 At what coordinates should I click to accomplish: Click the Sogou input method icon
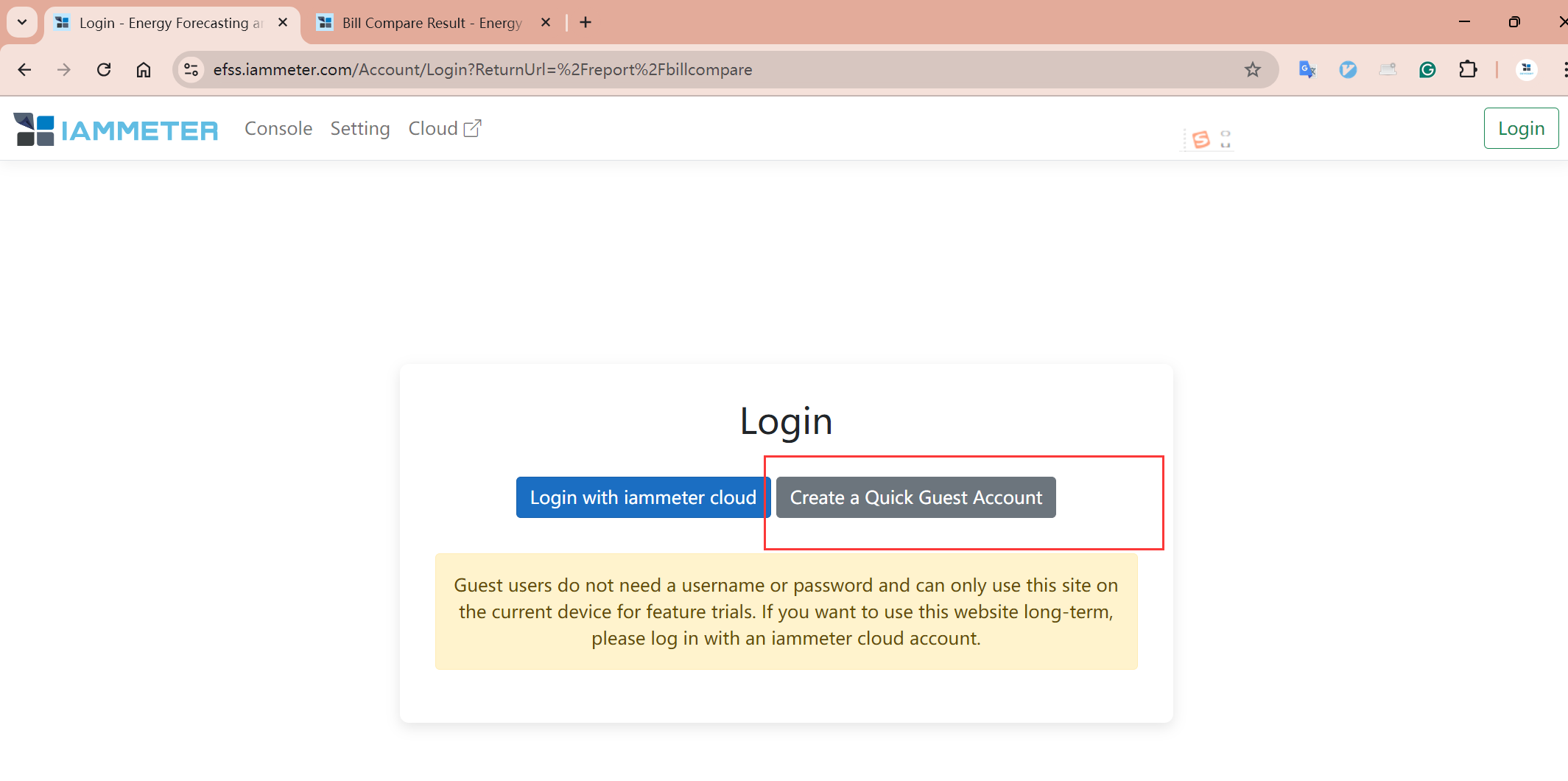pyautogui.click(x=1201, y=139)
